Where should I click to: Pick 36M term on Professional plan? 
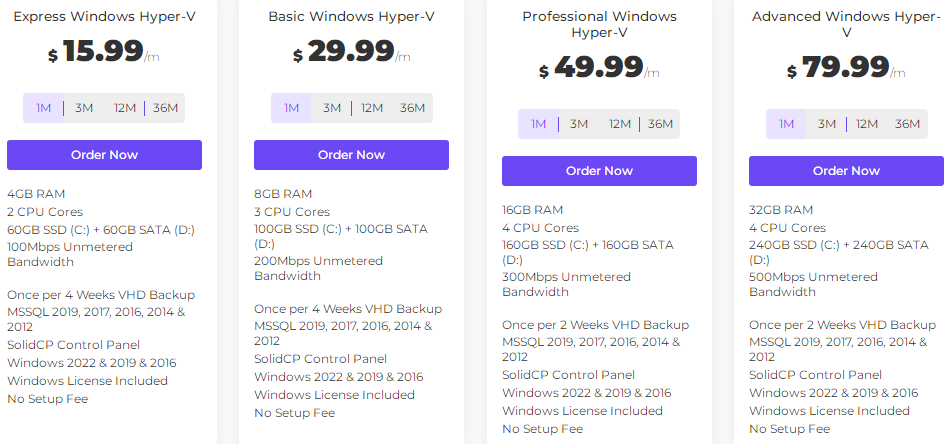660,124
